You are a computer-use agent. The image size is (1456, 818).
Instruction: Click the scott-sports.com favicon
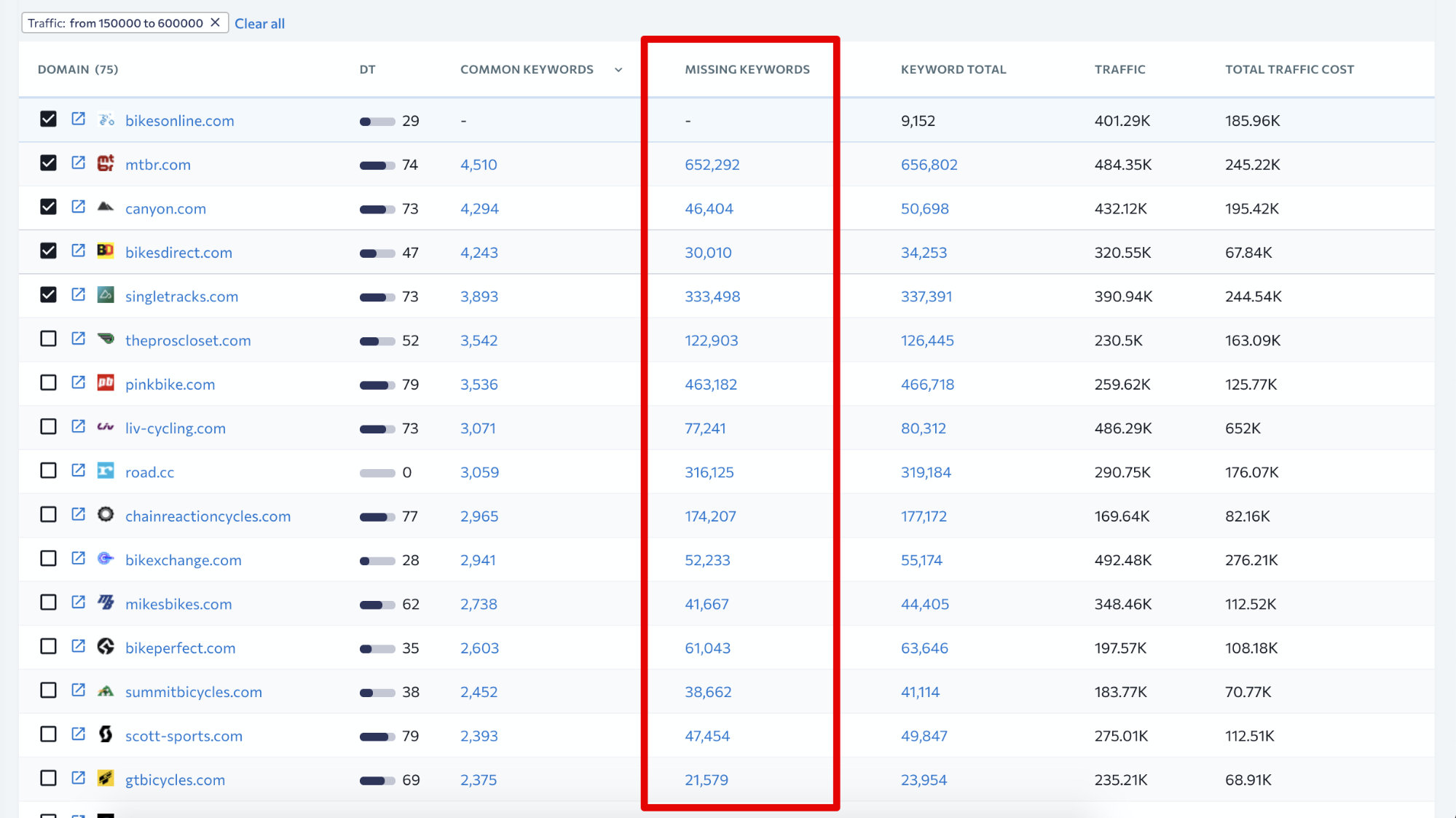pos(106,734)
